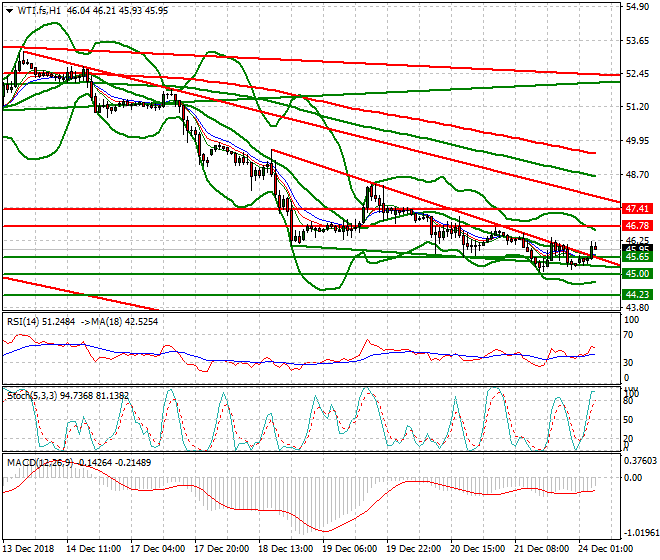This screenshot has height=560, width=660.
Task: Select the 17 Dec 20:00 time axis label
Action: (221, 549)
